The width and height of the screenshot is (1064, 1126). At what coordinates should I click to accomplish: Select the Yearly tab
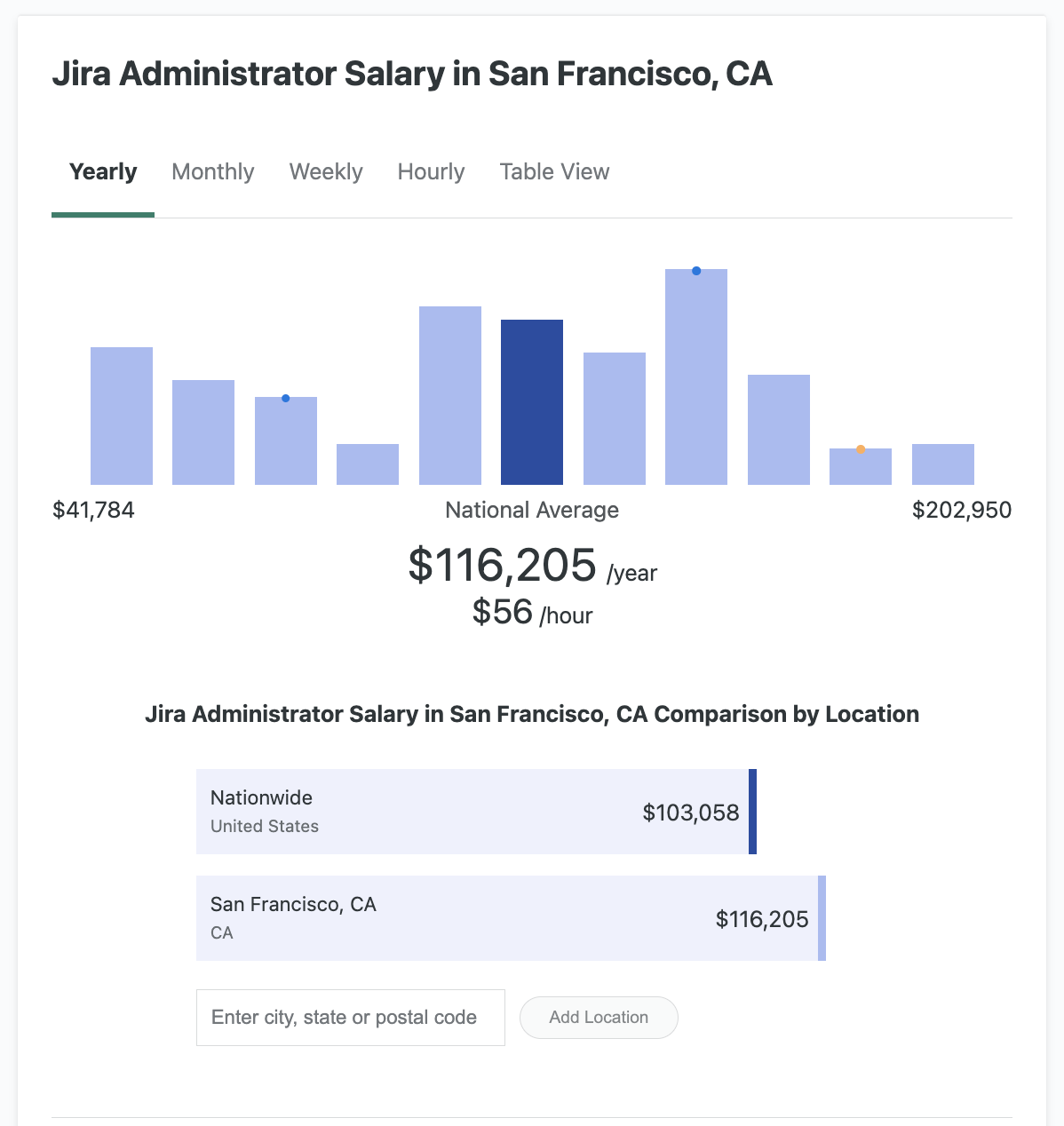point(102,171)
